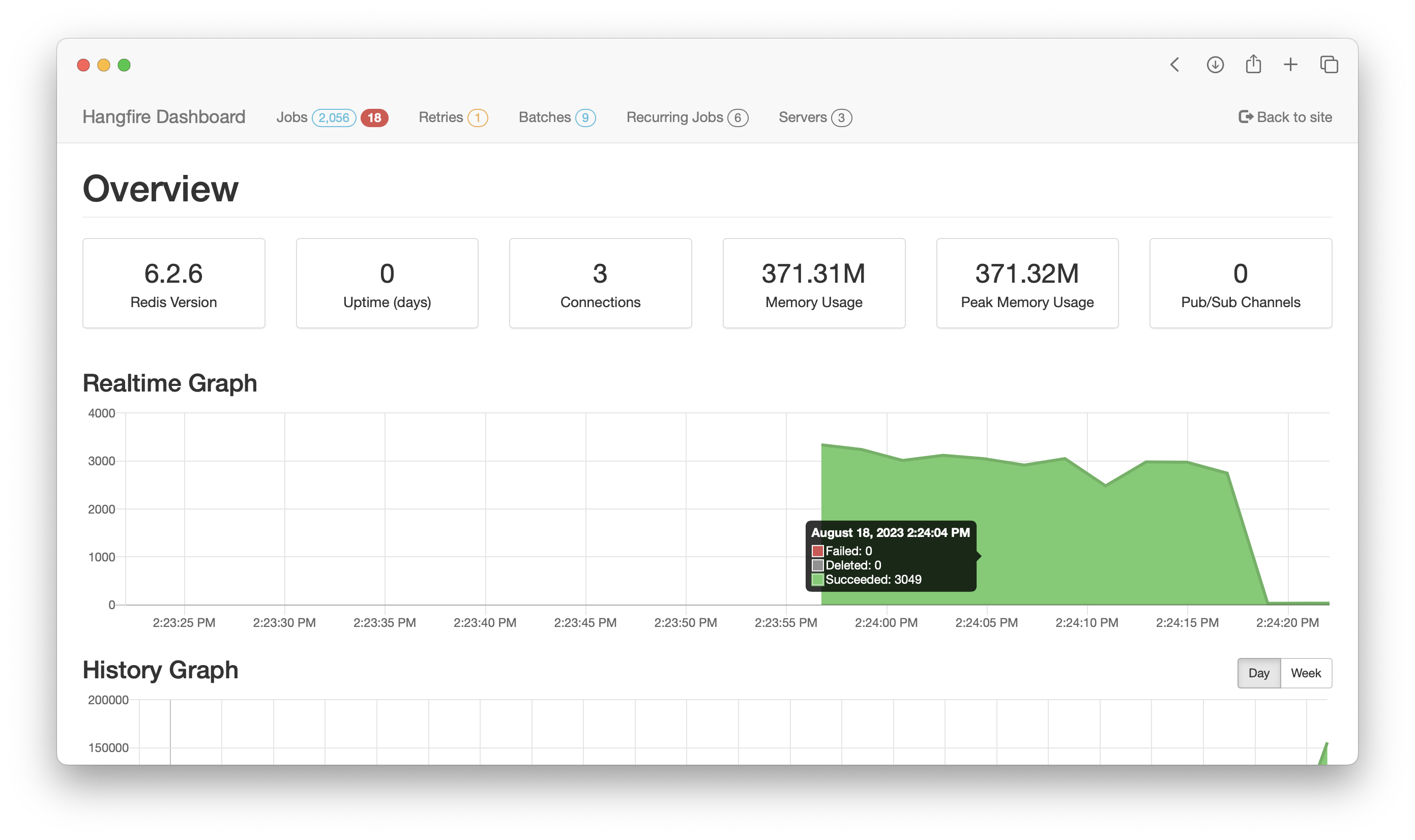Viewport: 1415px width, 840px height.
Task: Click the Memory Usage metric card
Action: coord(814,283)
